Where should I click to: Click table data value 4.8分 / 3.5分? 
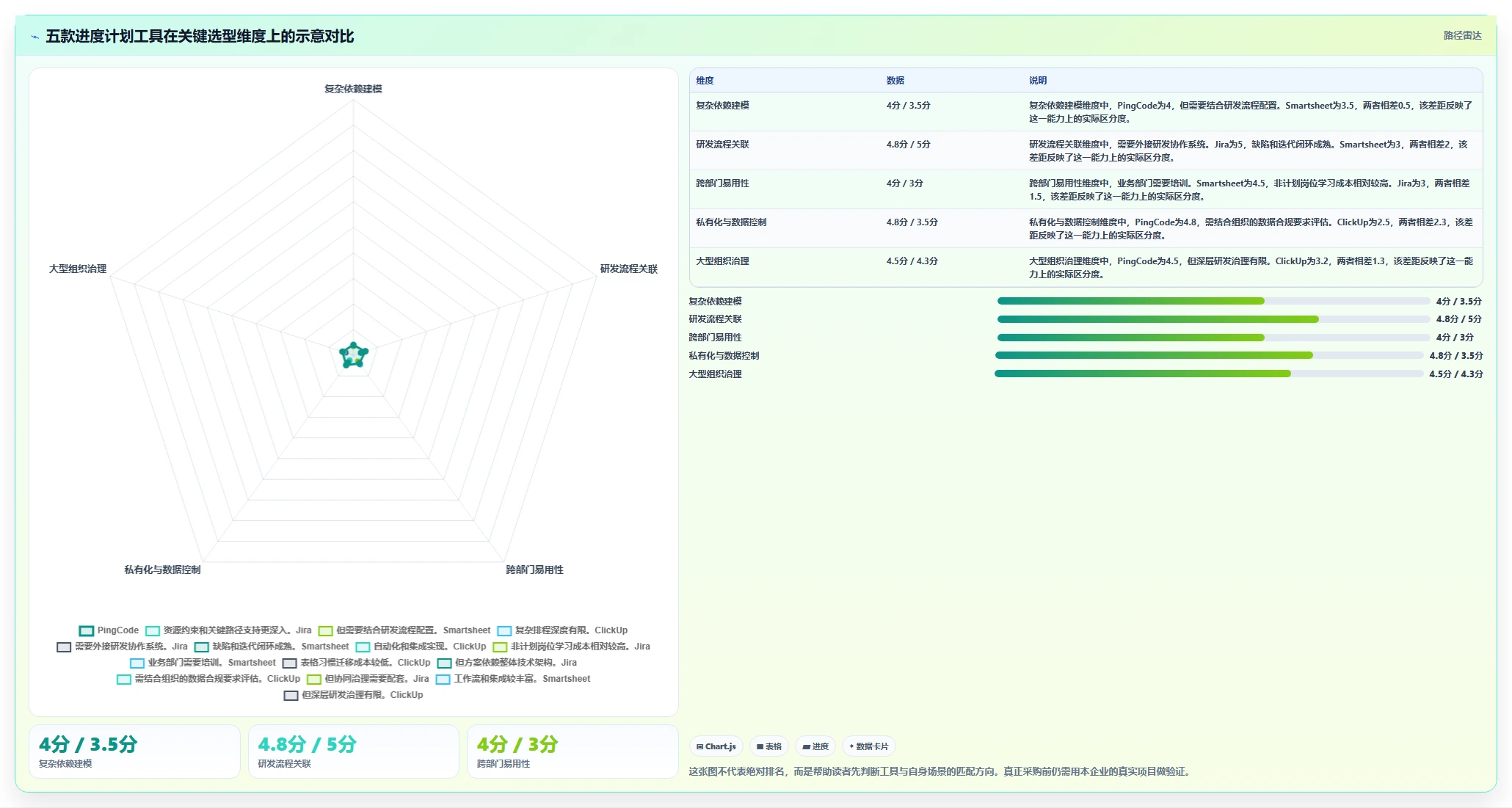912,222
